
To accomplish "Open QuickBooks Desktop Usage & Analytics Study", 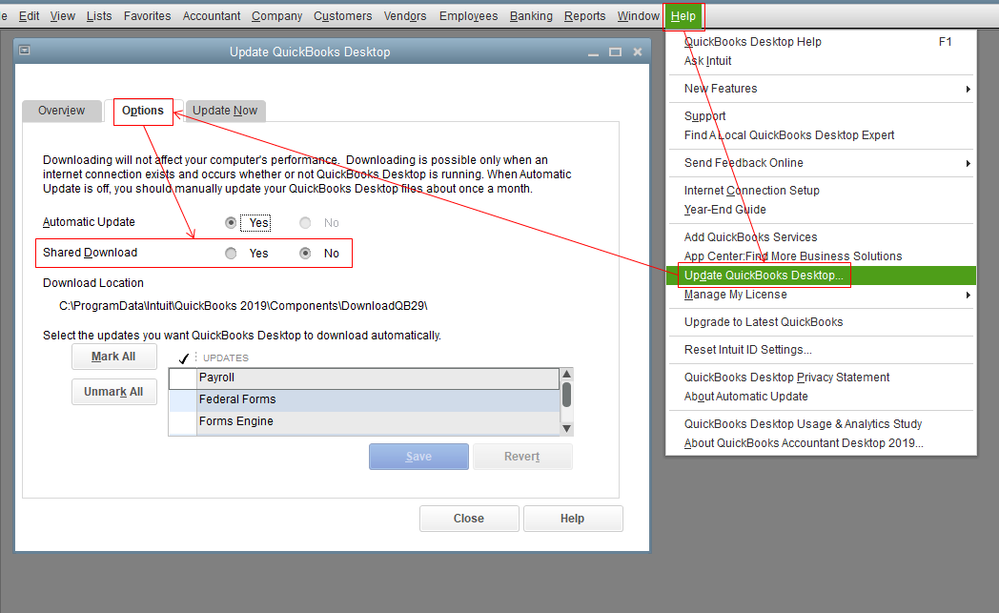I will pyautogui.click(x=821, y=424).
